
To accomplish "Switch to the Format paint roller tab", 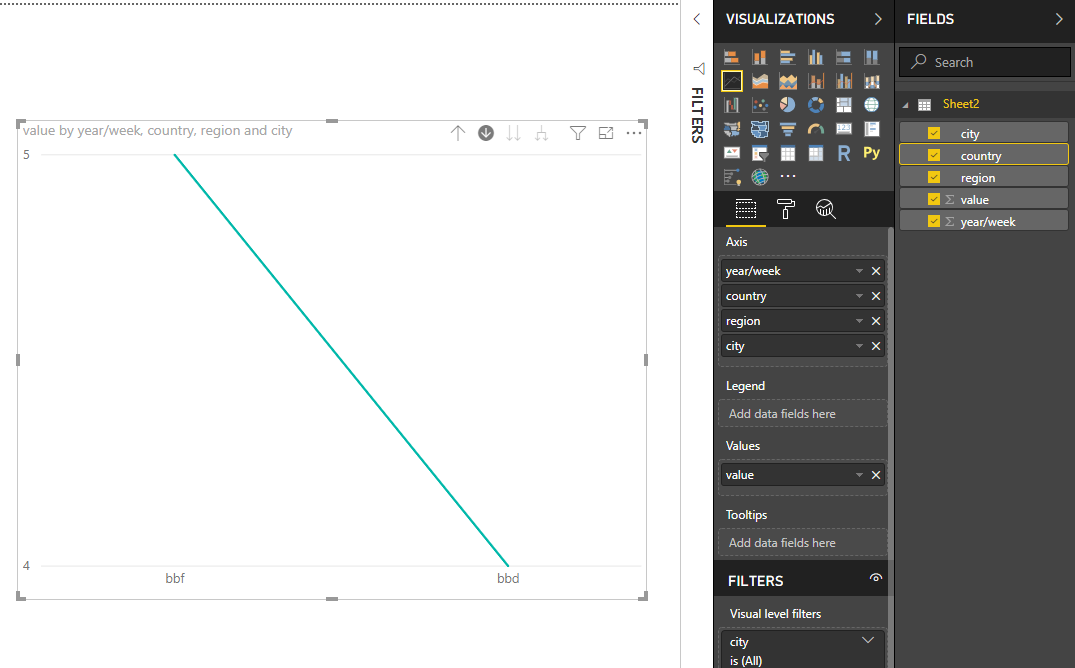I will tap(786, 208).
